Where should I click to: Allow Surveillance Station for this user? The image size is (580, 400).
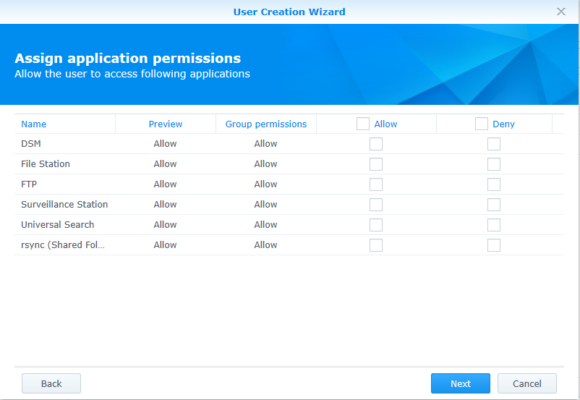point(376,205)
